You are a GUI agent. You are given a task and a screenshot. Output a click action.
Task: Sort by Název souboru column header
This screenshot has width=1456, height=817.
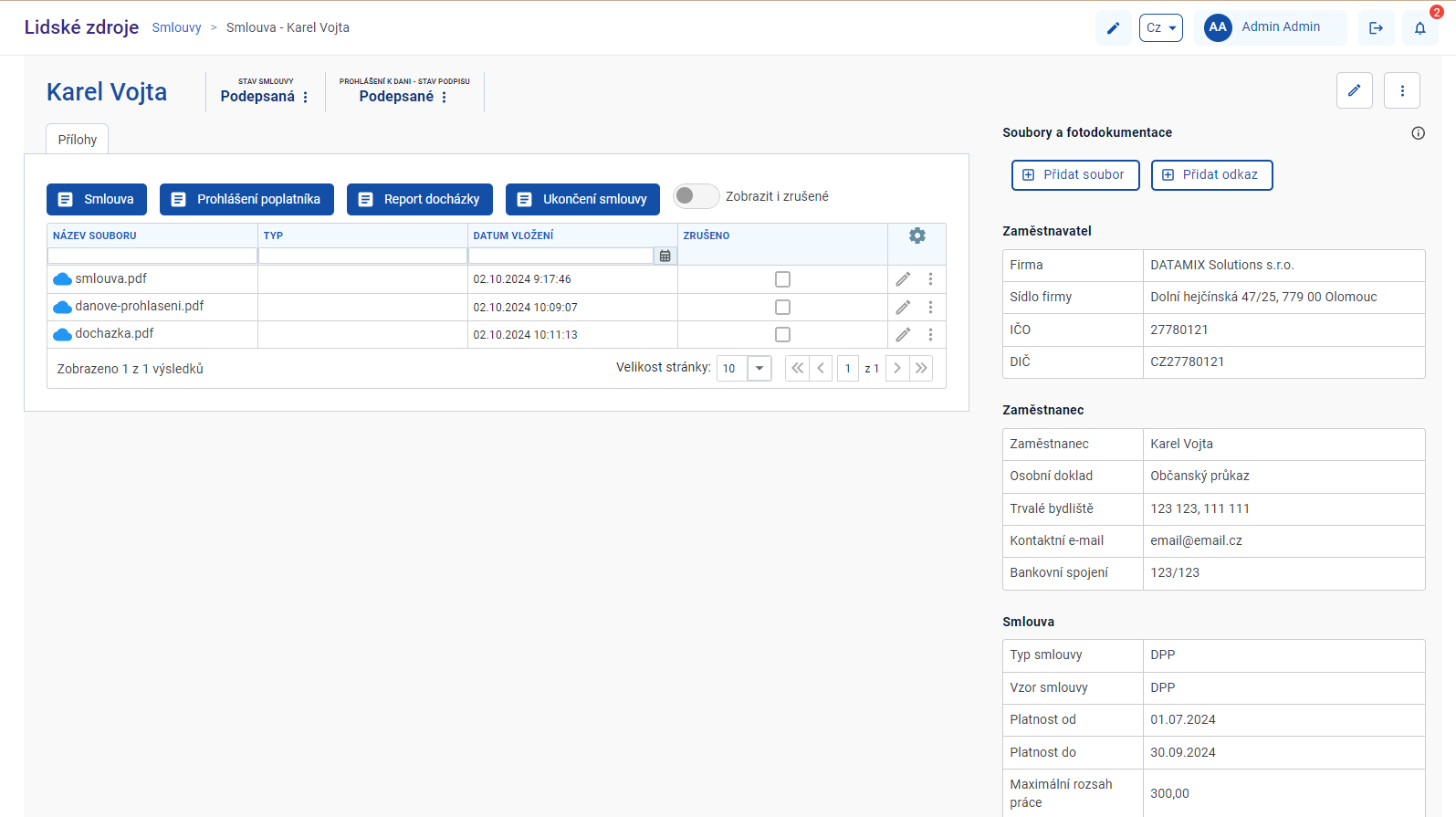[x=95, y=236]
